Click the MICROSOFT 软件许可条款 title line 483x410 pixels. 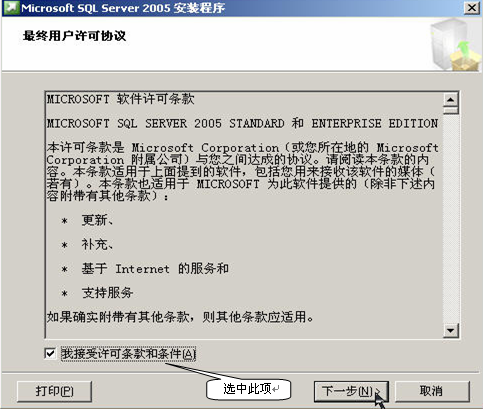click(120, 99)
